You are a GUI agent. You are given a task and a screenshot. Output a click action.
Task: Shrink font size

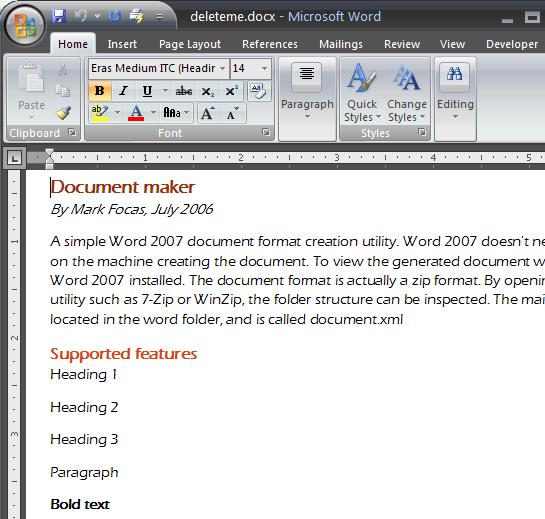click(x=232, y=113)
